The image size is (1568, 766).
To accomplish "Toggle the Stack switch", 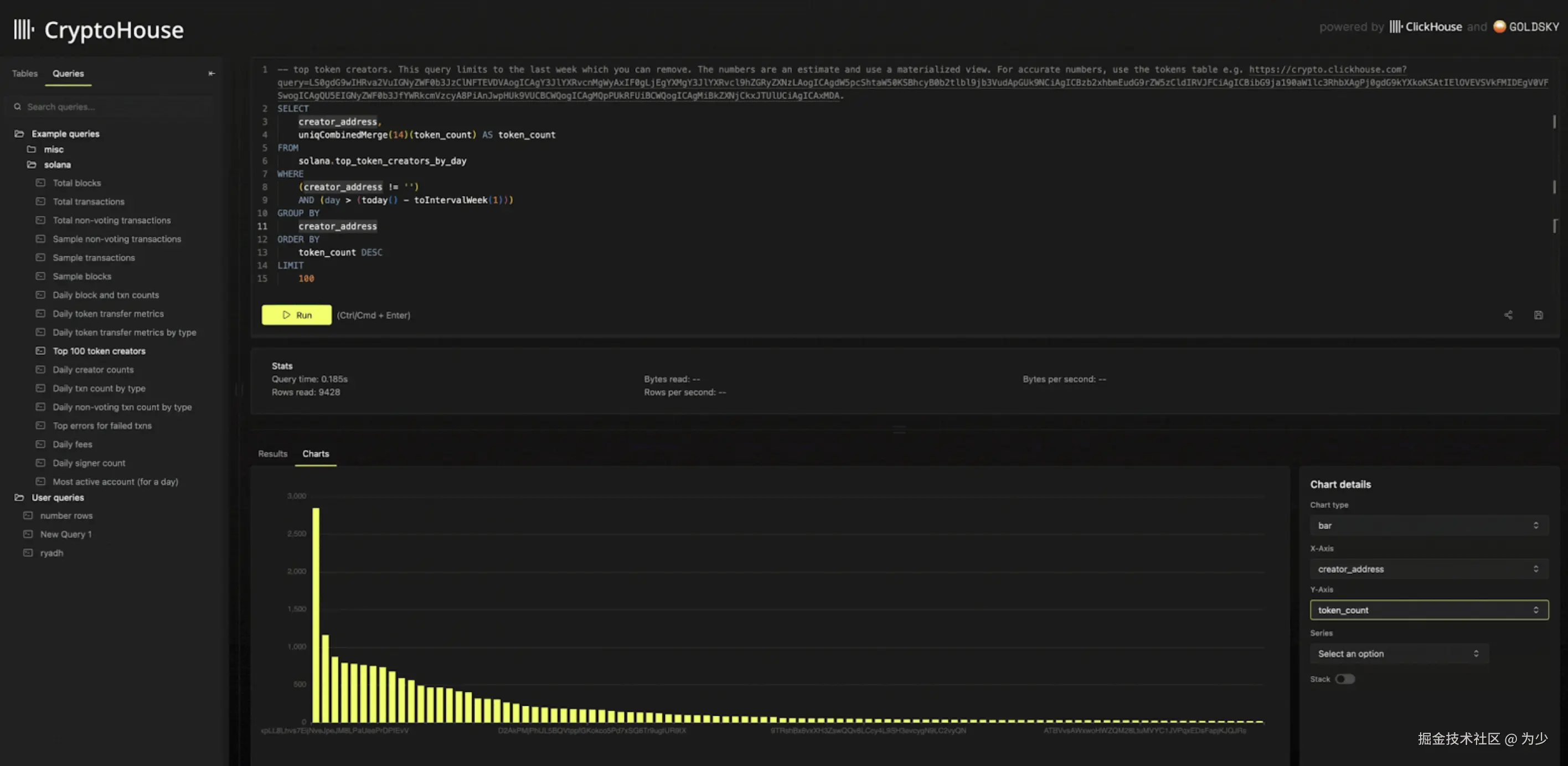I will coord(1345,679).
